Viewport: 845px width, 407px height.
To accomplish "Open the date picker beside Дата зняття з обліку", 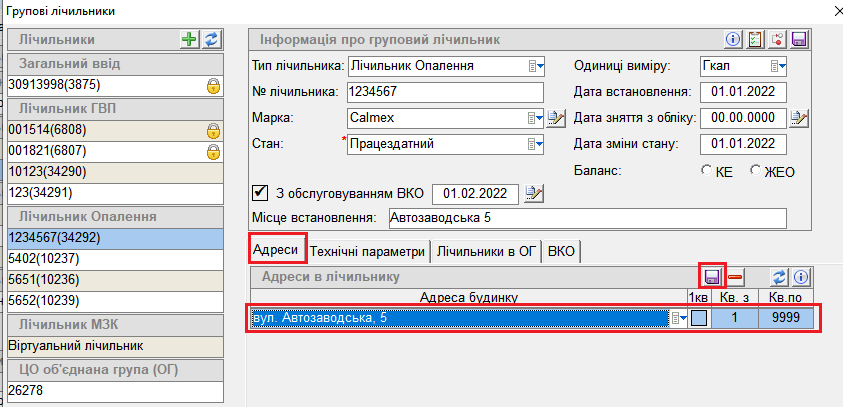I will [798, 118].
